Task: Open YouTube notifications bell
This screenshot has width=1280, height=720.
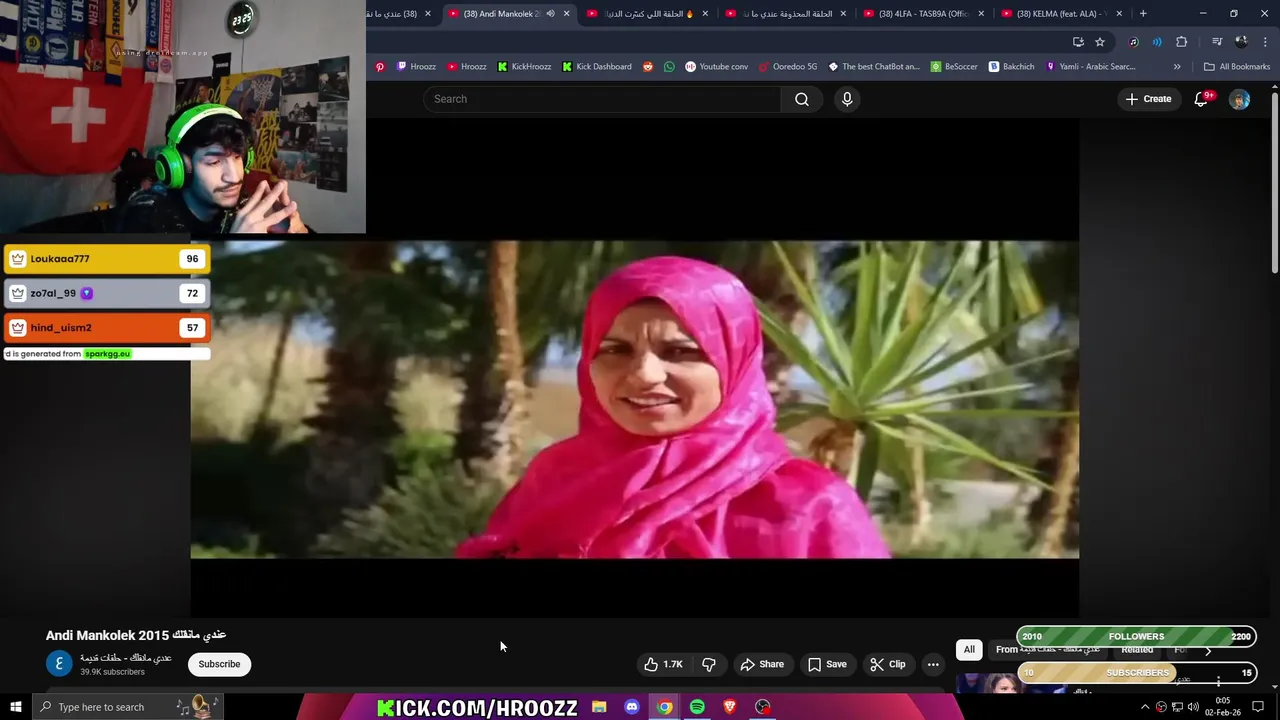Action: click(1202, 99)
